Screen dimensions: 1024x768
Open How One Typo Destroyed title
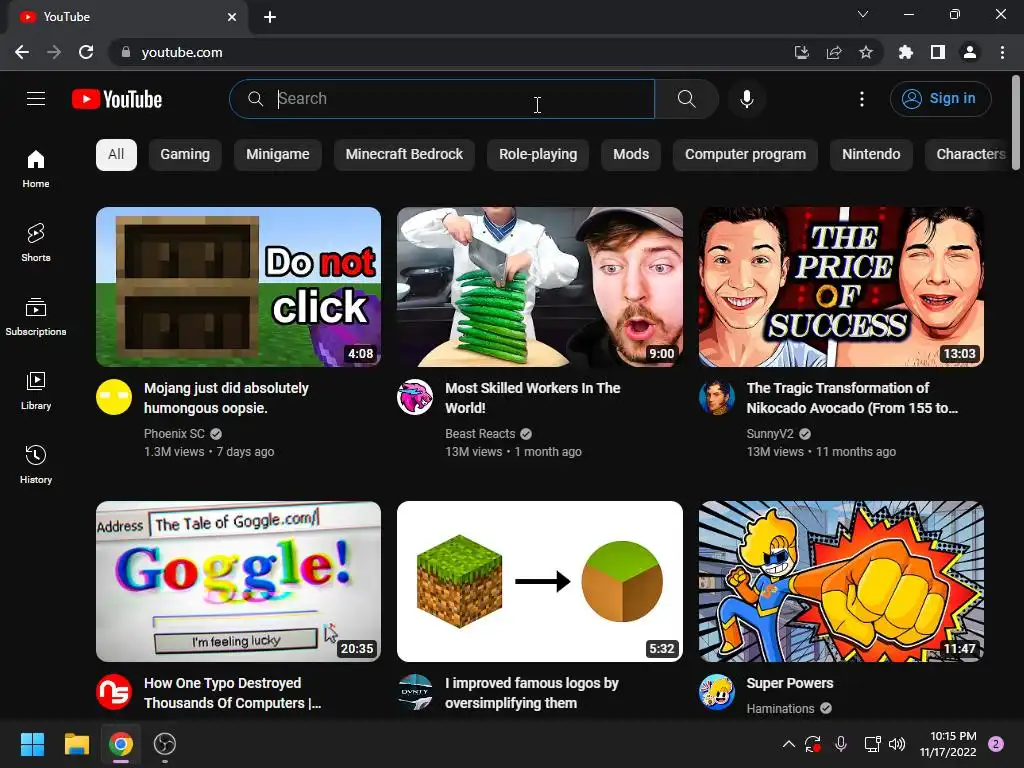click(x=232, y=693)
